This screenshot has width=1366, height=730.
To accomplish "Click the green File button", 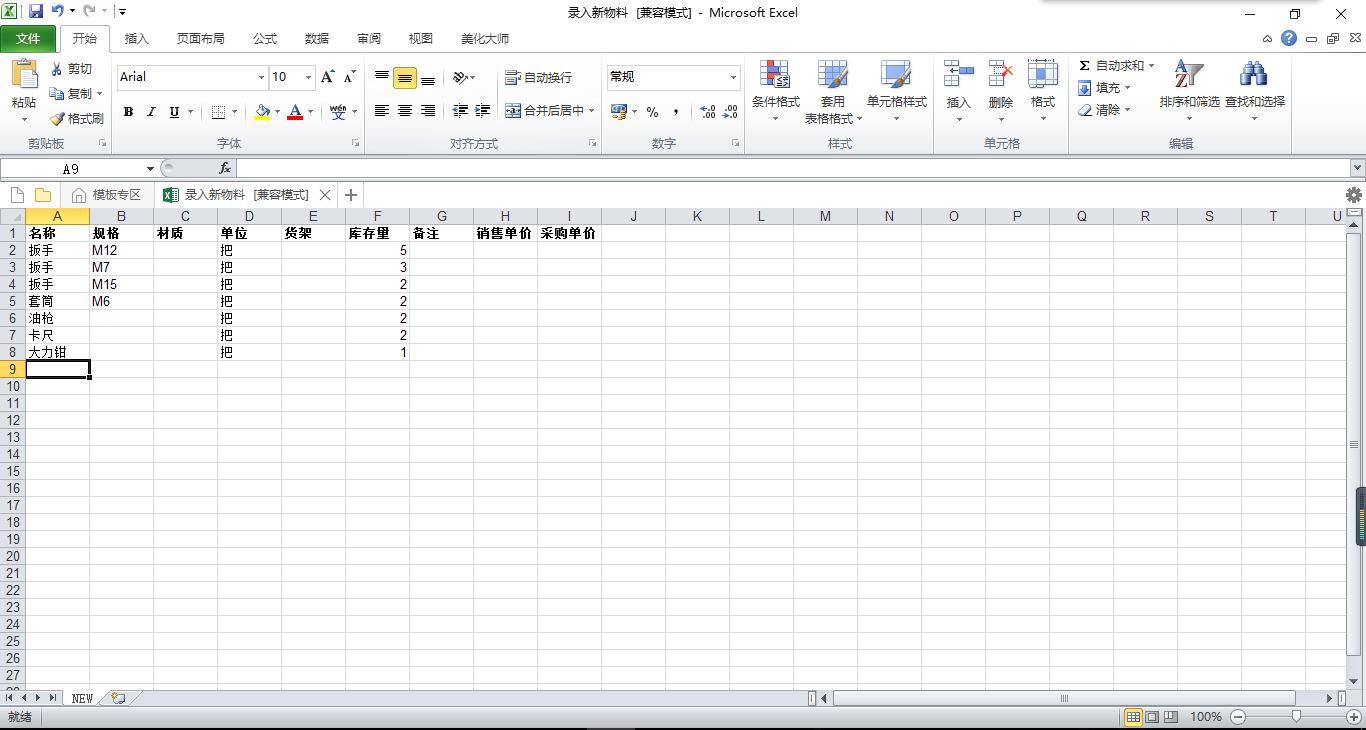I will click(x=29, y=39).
